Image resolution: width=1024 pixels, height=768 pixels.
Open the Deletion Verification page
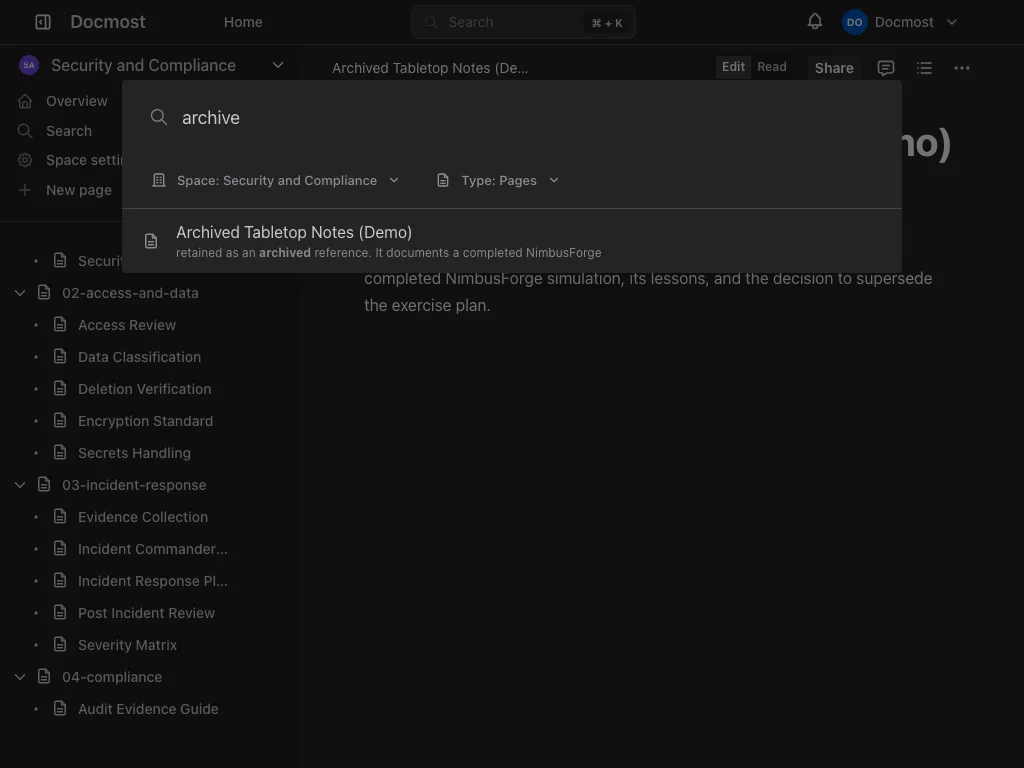pyautogui.click(x=144, y=389)
